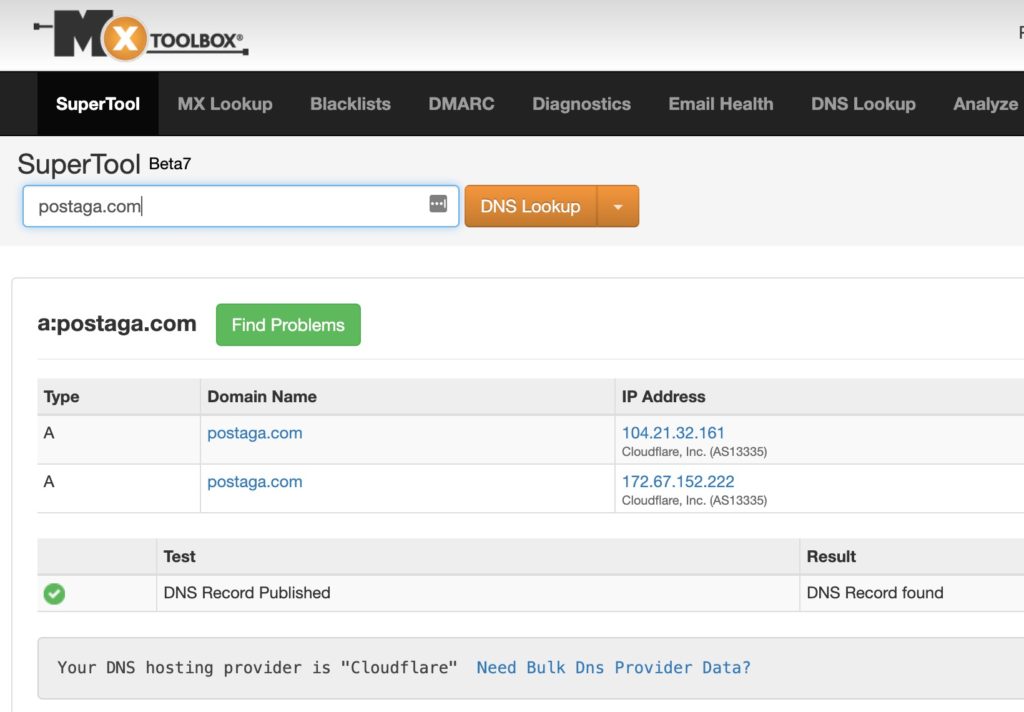Click type A cell in 172.67.152.222 row
The width and height of the screenshot is (1024, 712).
tap(119, 489)
